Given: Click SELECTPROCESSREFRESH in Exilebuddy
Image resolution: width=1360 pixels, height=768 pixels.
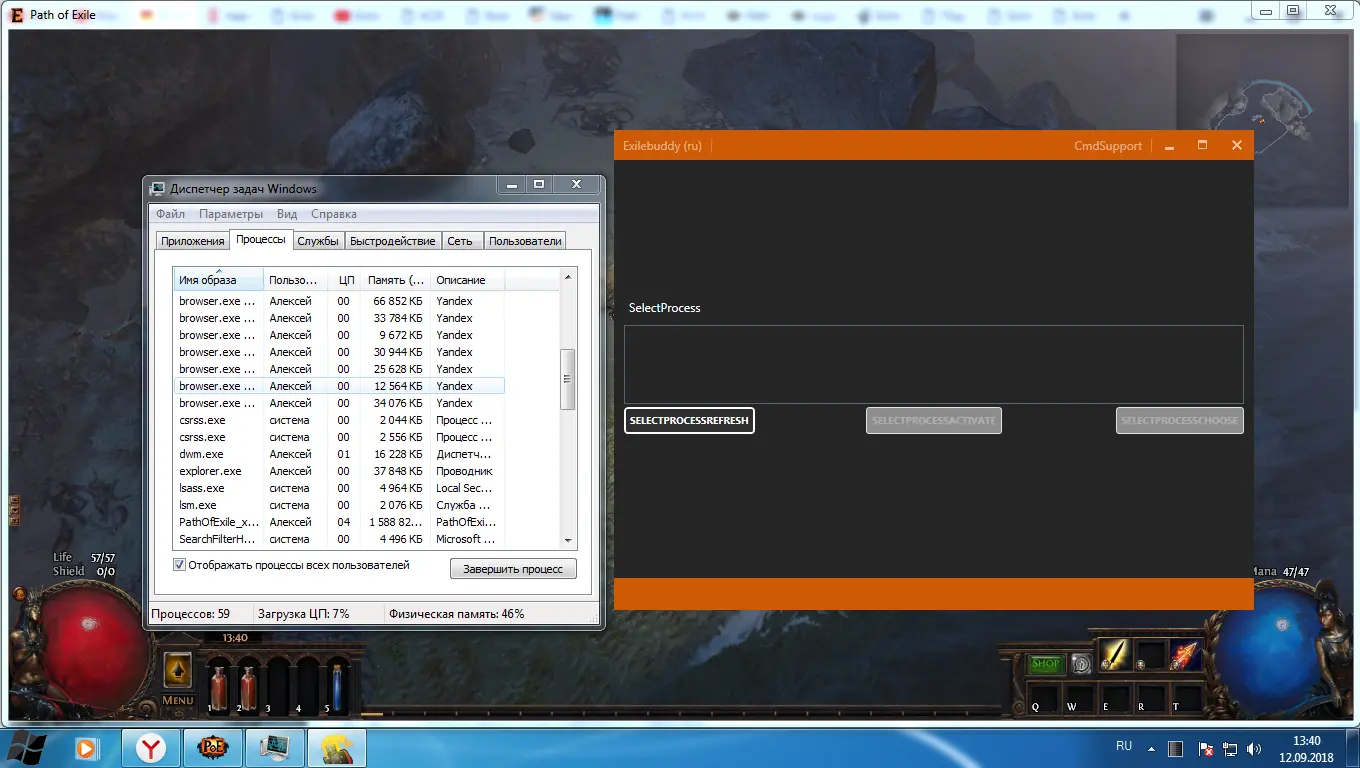Looking at the screenshot, I should (689, 420).
